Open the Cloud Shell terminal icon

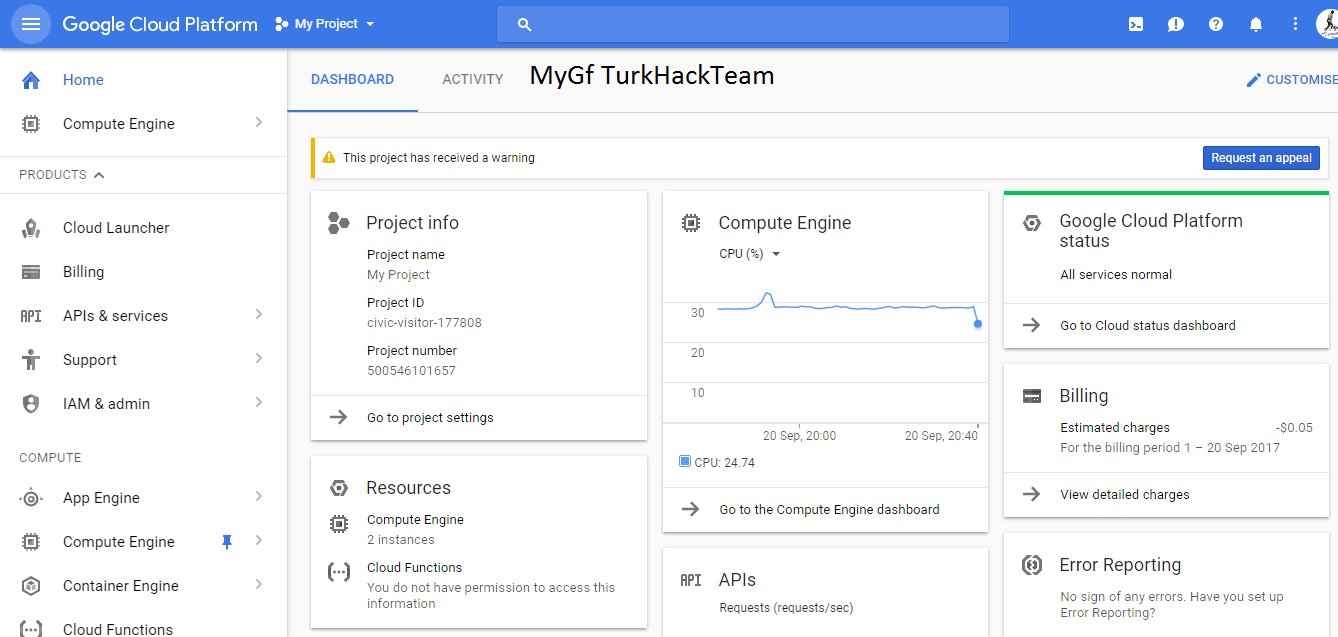point(1135,23)
